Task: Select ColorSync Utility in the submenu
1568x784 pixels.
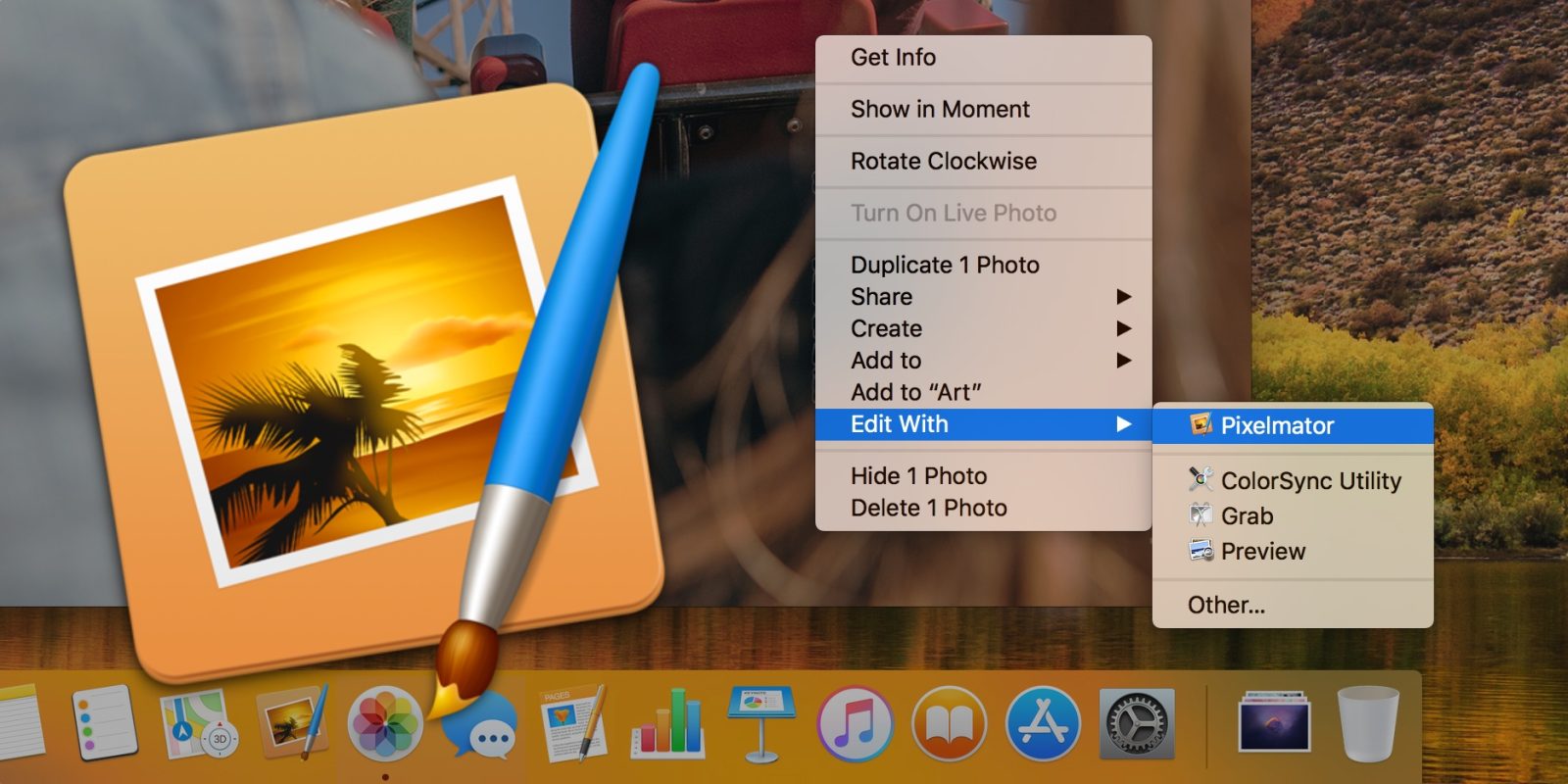Action: click(x=1293, y=480)
